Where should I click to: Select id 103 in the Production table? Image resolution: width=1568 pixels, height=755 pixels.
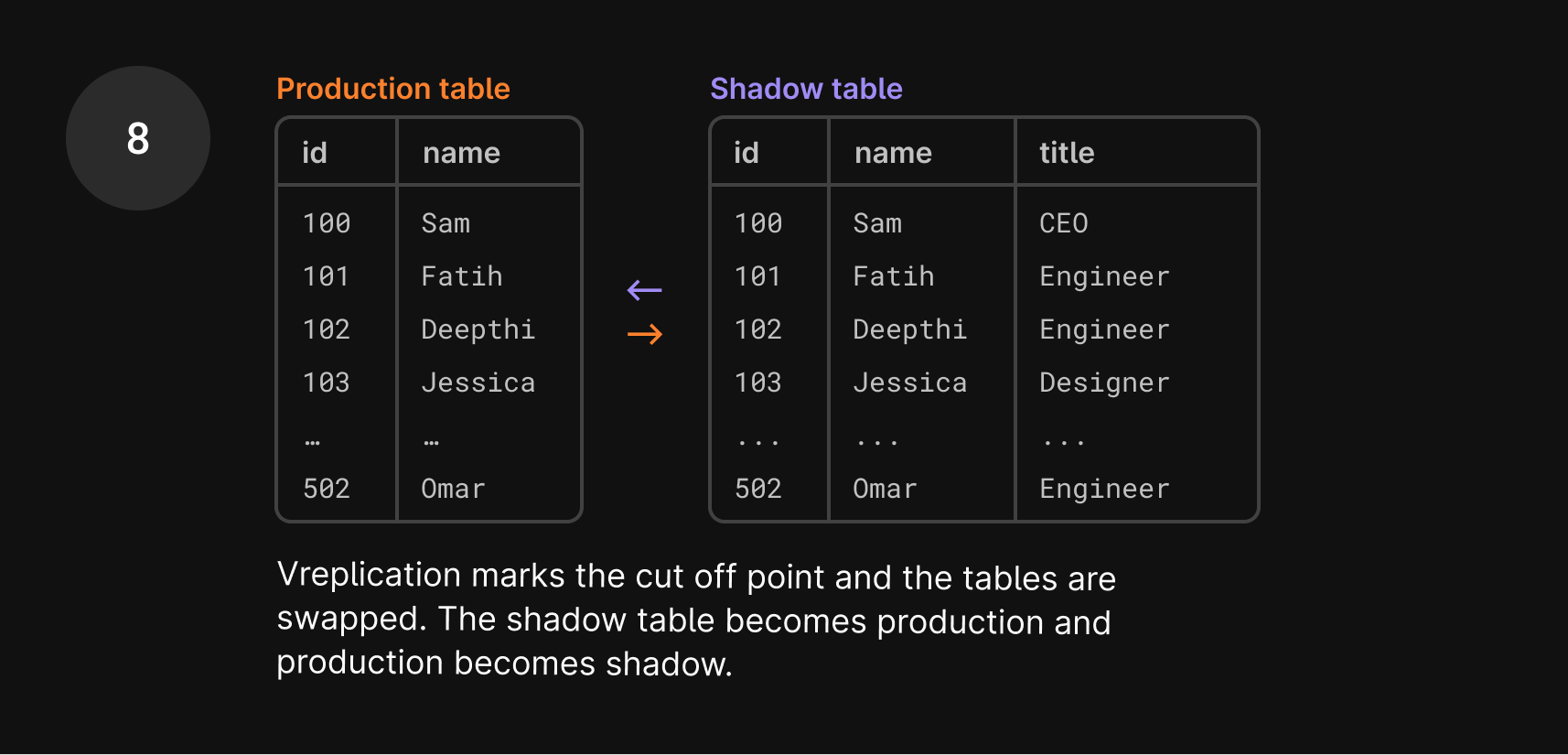click(x=327, y=383)
